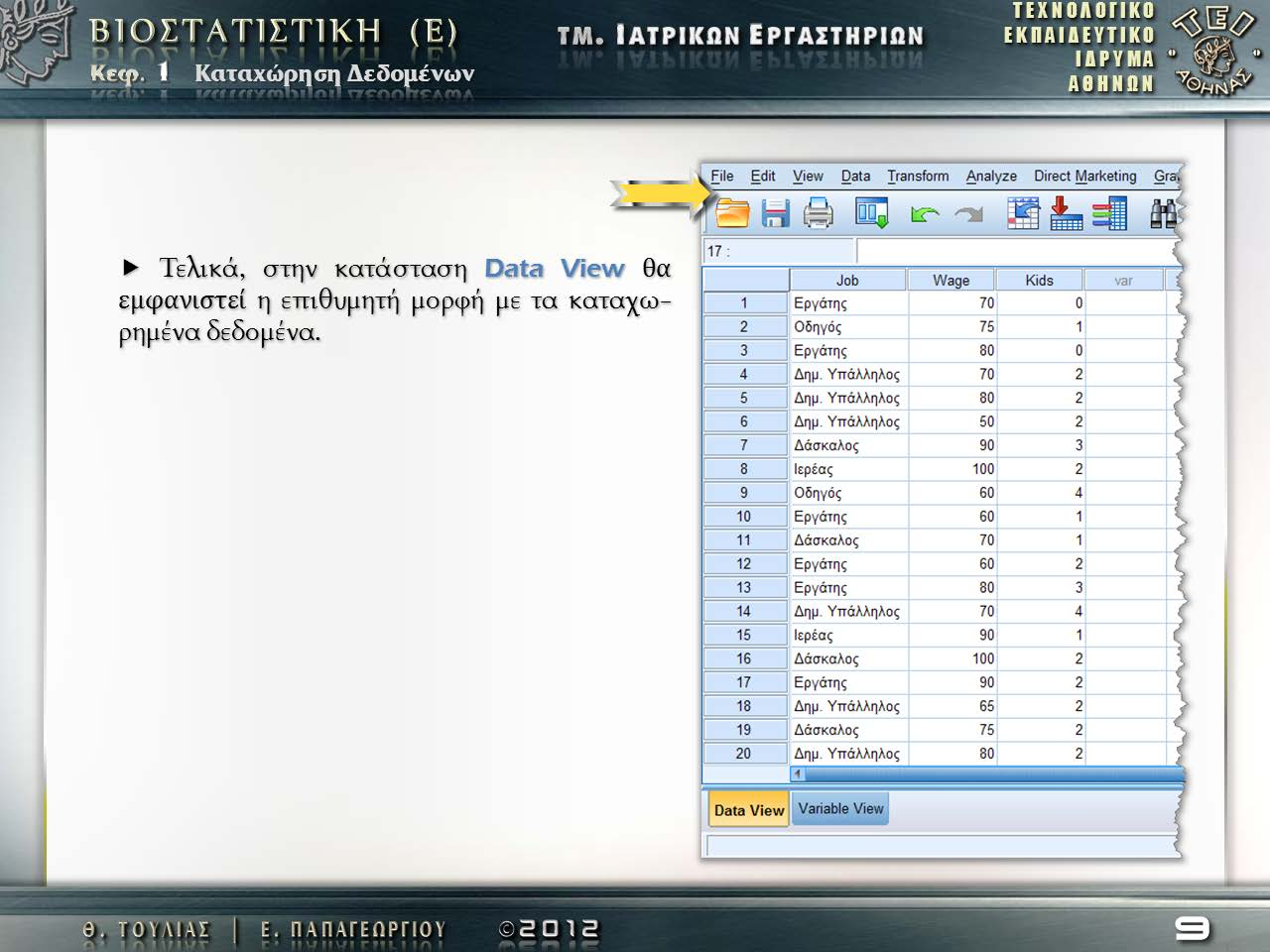Click Job cell Ιερέας in row 8
The image size is (1270, 952).
pyautogui.click(x=849, y=469)
